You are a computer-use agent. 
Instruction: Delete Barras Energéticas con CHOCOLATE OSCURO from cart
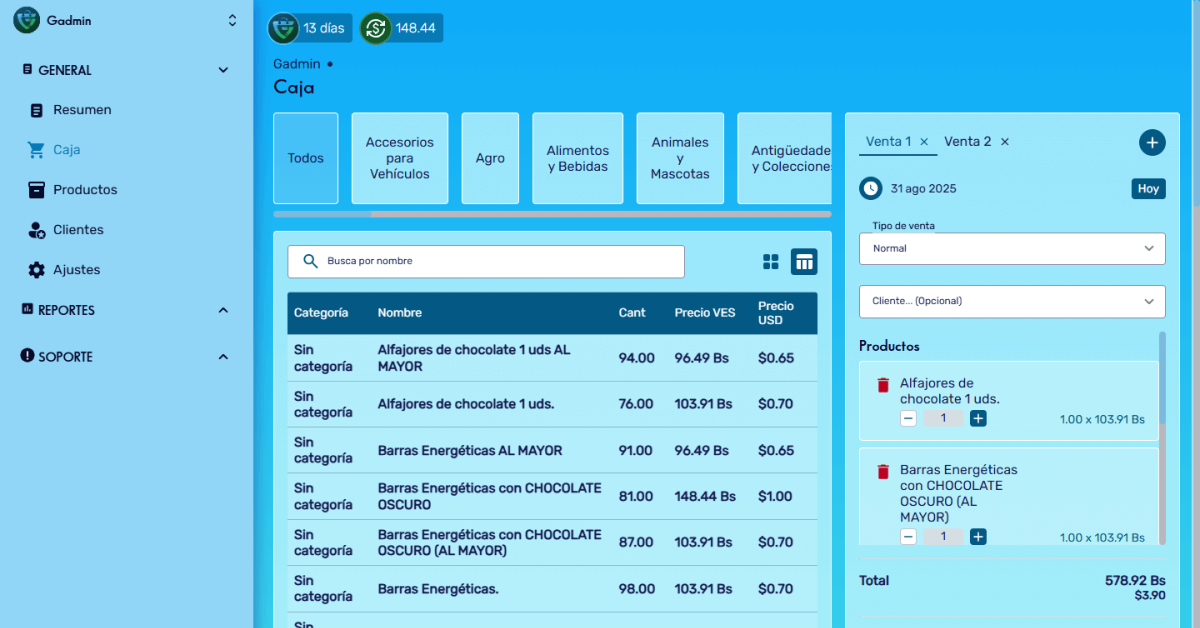(x=883, y=471)
